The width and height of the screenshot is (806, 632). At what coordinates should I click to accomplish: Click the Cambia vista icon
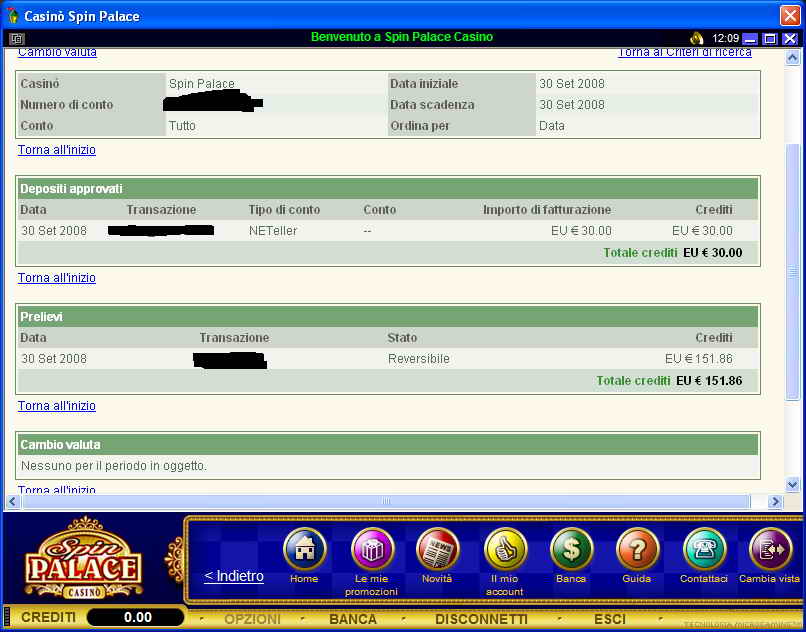770,549
